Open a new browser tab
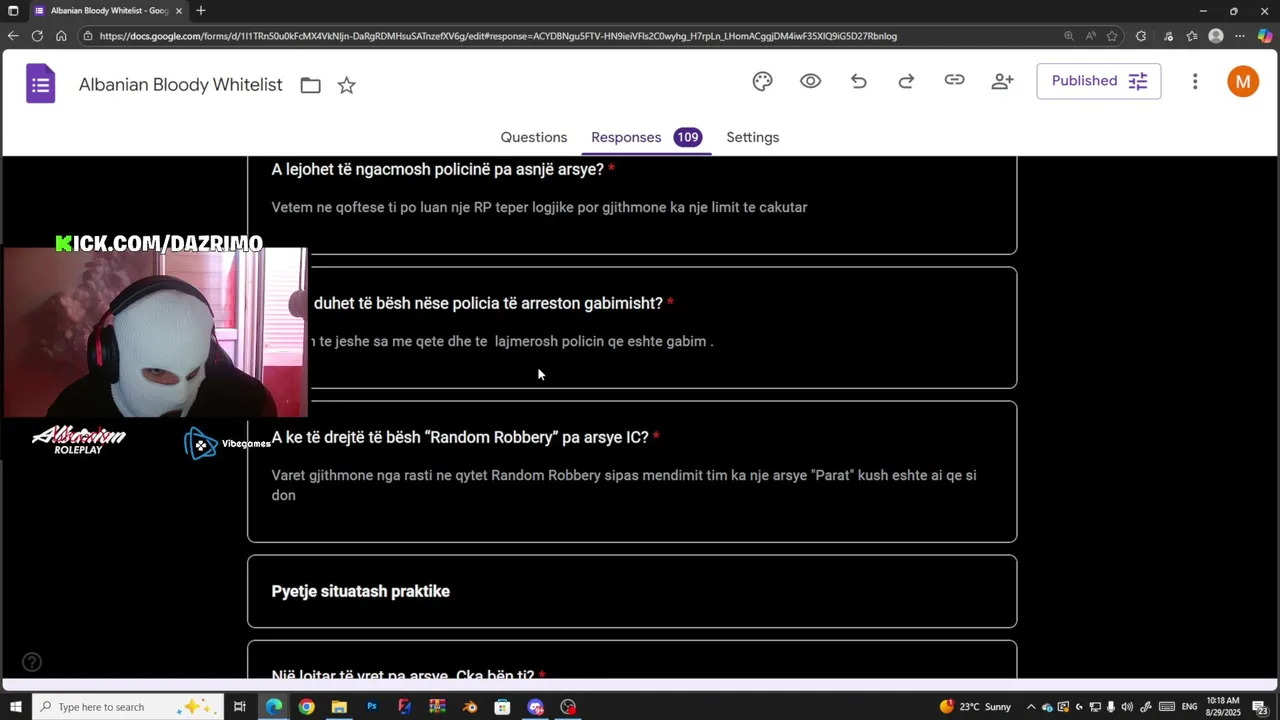The image size is (1280, 720). coord(201,11)
